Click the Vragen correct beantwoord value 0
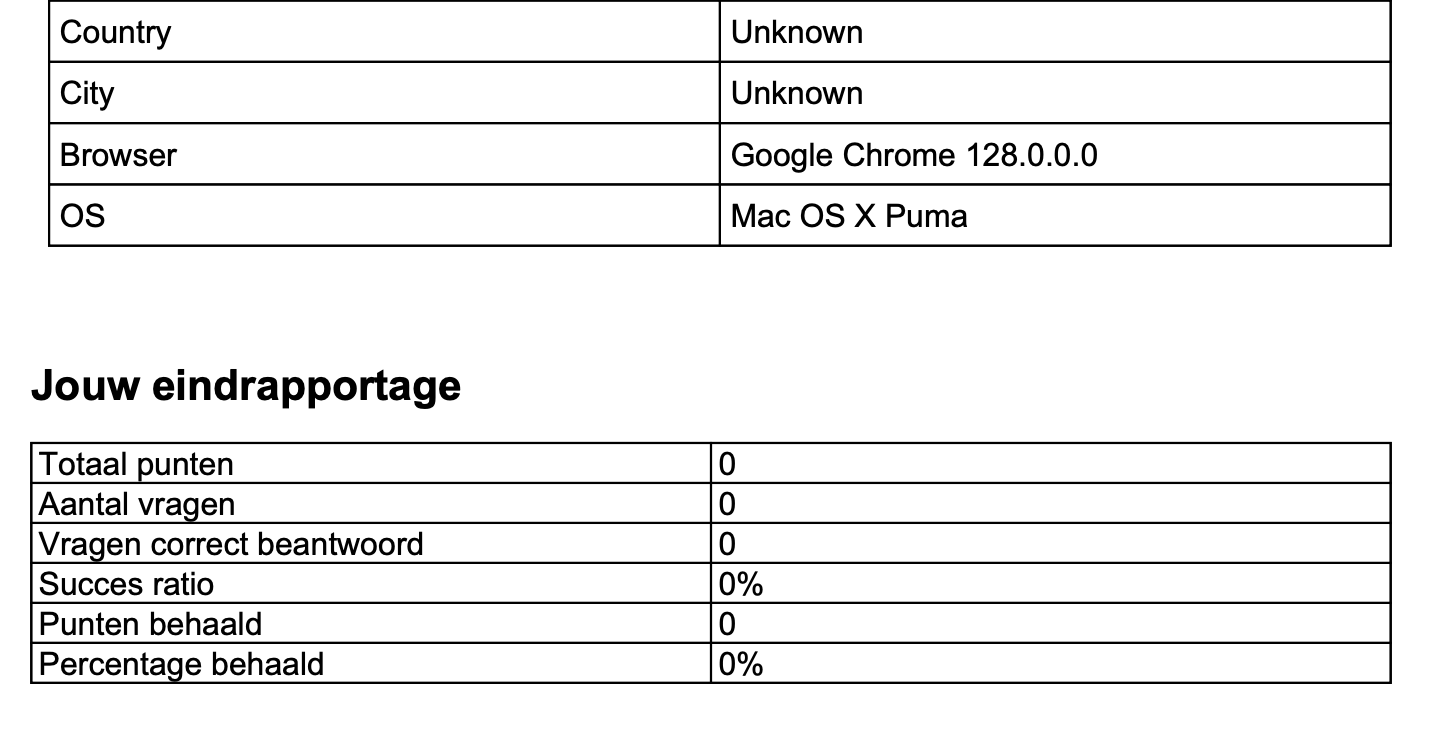1440x744 pixels. [727, 544]
